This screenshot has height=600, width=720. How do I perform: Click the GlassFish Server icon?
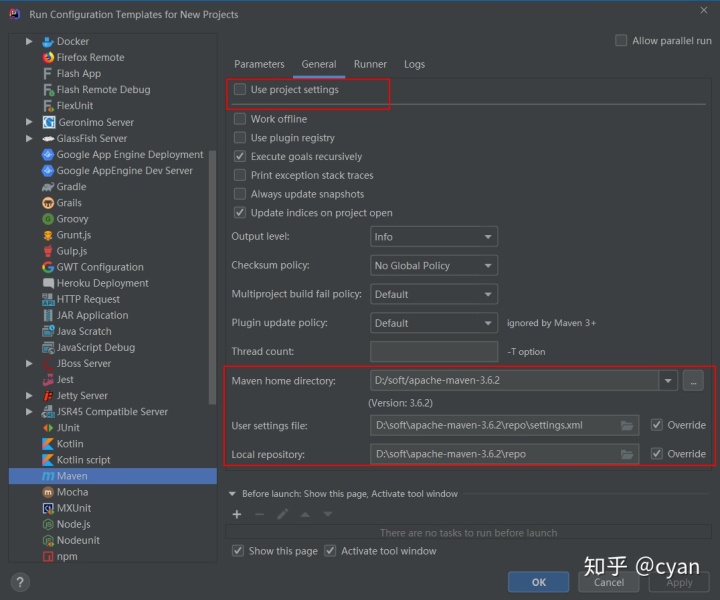pos(48,138)
